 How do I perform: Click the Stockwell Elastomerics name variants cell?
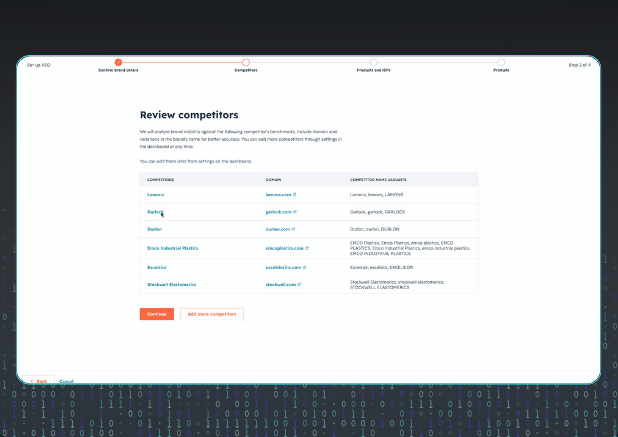(397, 285)
